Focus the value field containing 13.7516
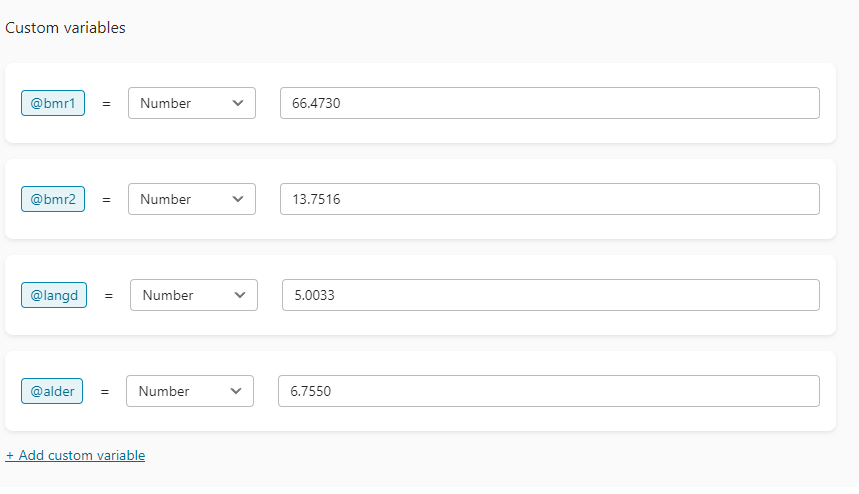The image size is (859, 494). pos(550,199)
